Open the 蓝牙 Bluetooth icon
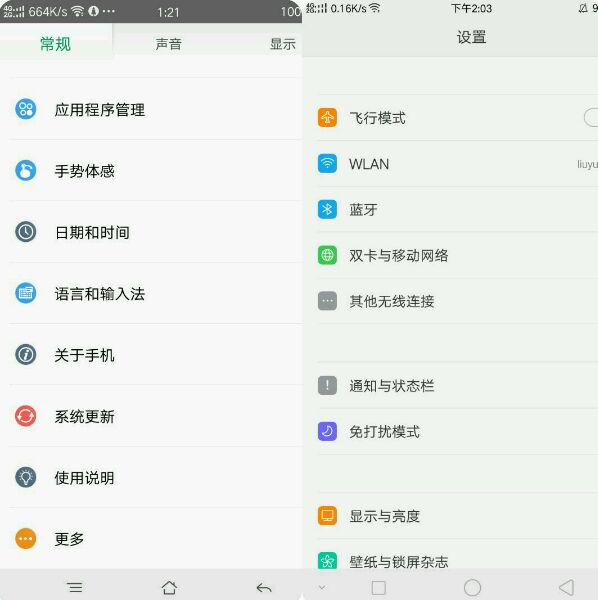Screen dimensions: 598x600 pyautogui.click(x=327, y=209)
